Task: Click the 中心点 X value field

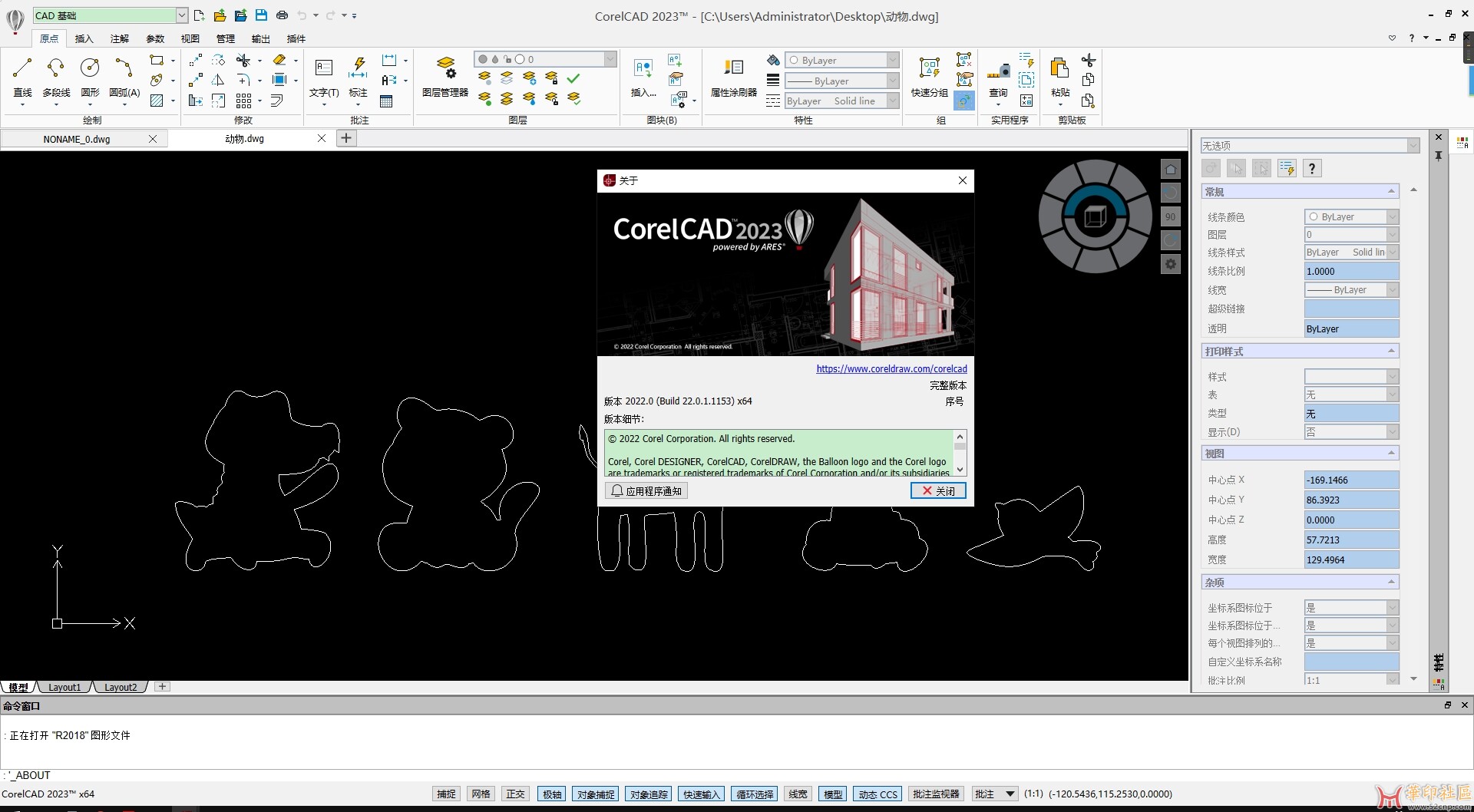Action: click(1351, 480)
